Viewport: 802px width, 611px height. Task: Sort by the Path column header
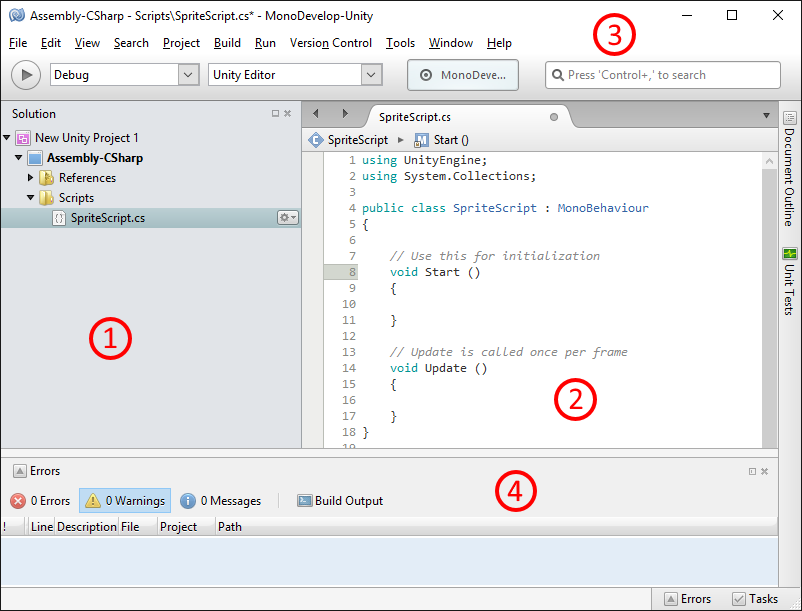point(496,527)
